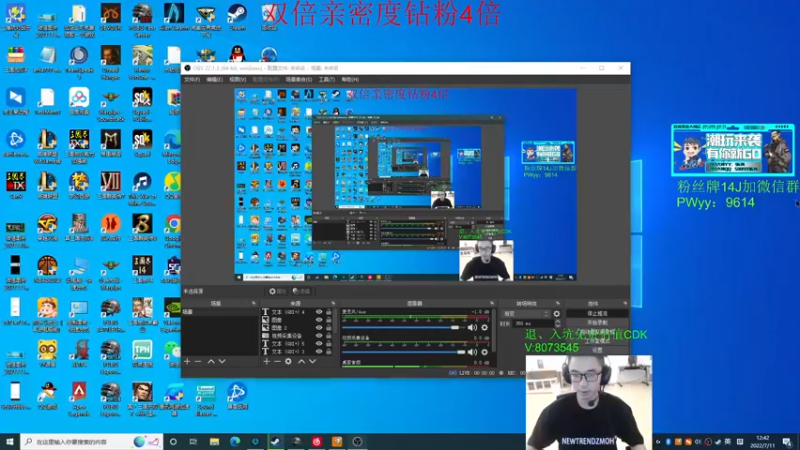Image resolution: width=800 pixels, height=450 pixels.
Task: Lock the 文本 (GDI+) 4 source
Action: point(329,312)
